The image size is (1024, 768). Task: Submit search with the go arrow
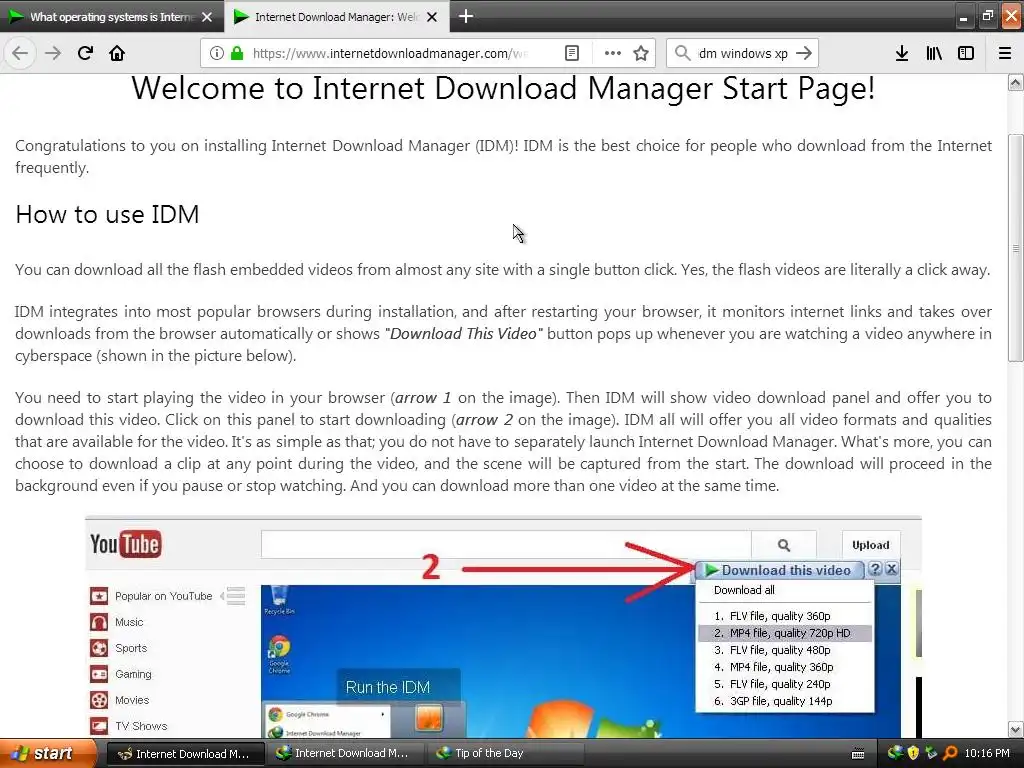click(x=804, y=53)
